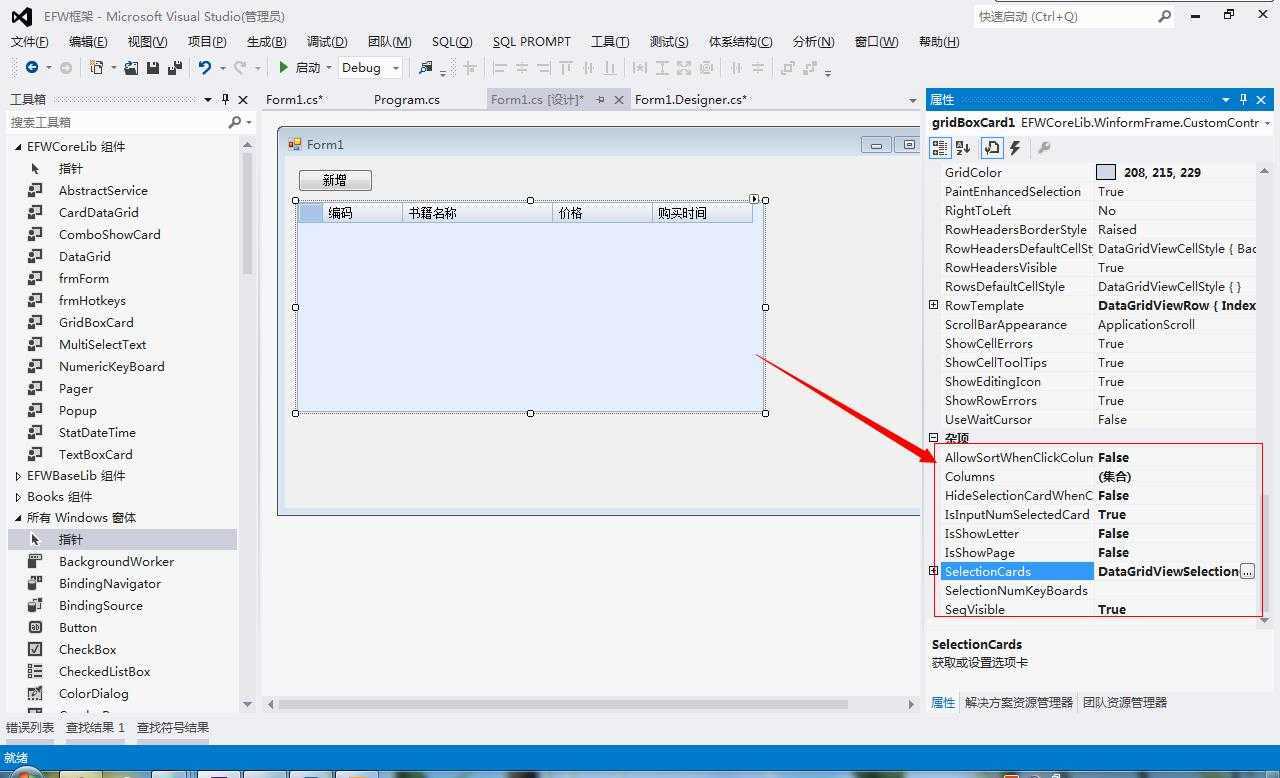Screen dimensions: 1280x778
Task: Pin the Form1.cs design tab
Action: click(600, 99)
